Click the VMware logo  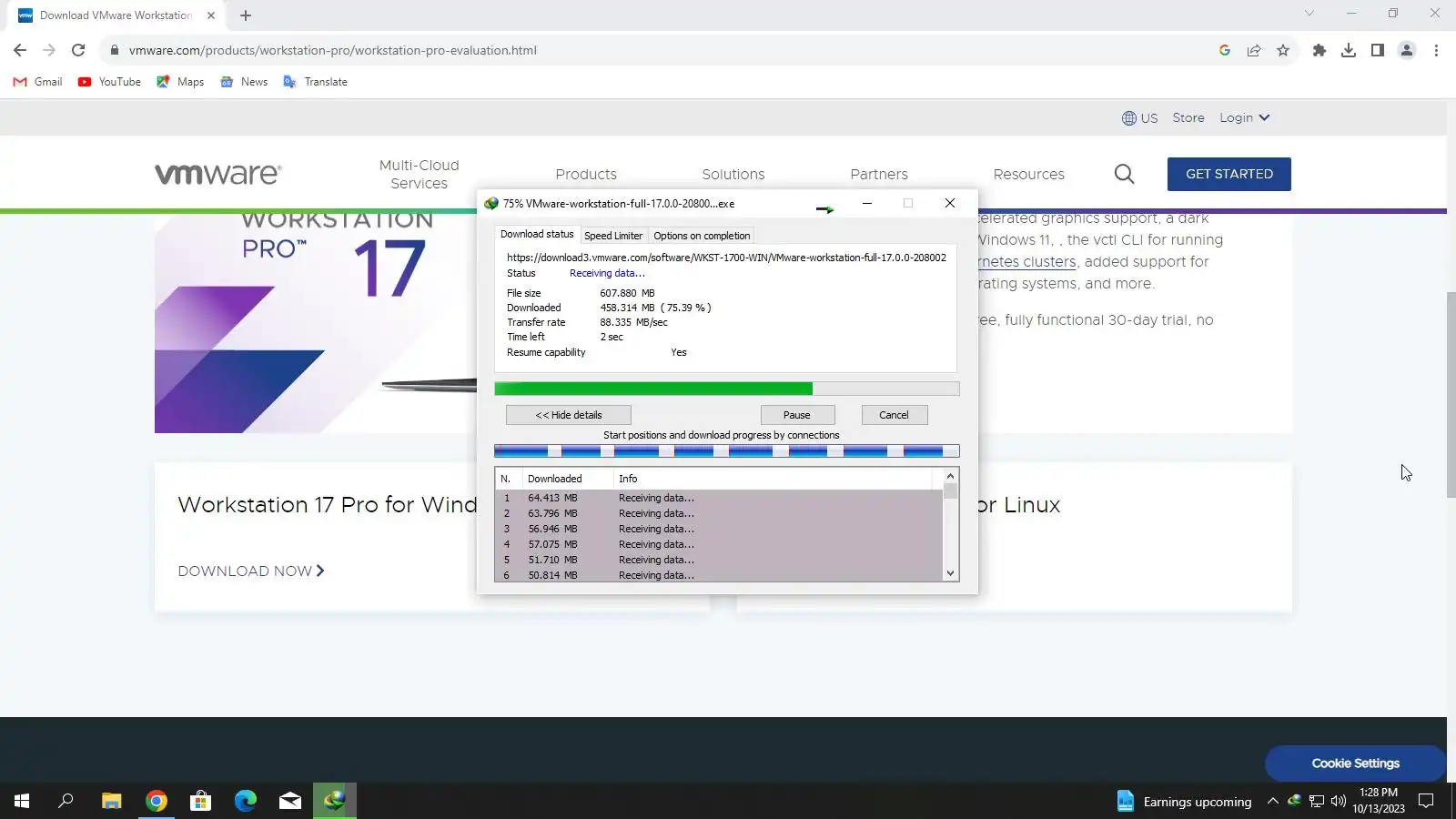pos(218,174)
